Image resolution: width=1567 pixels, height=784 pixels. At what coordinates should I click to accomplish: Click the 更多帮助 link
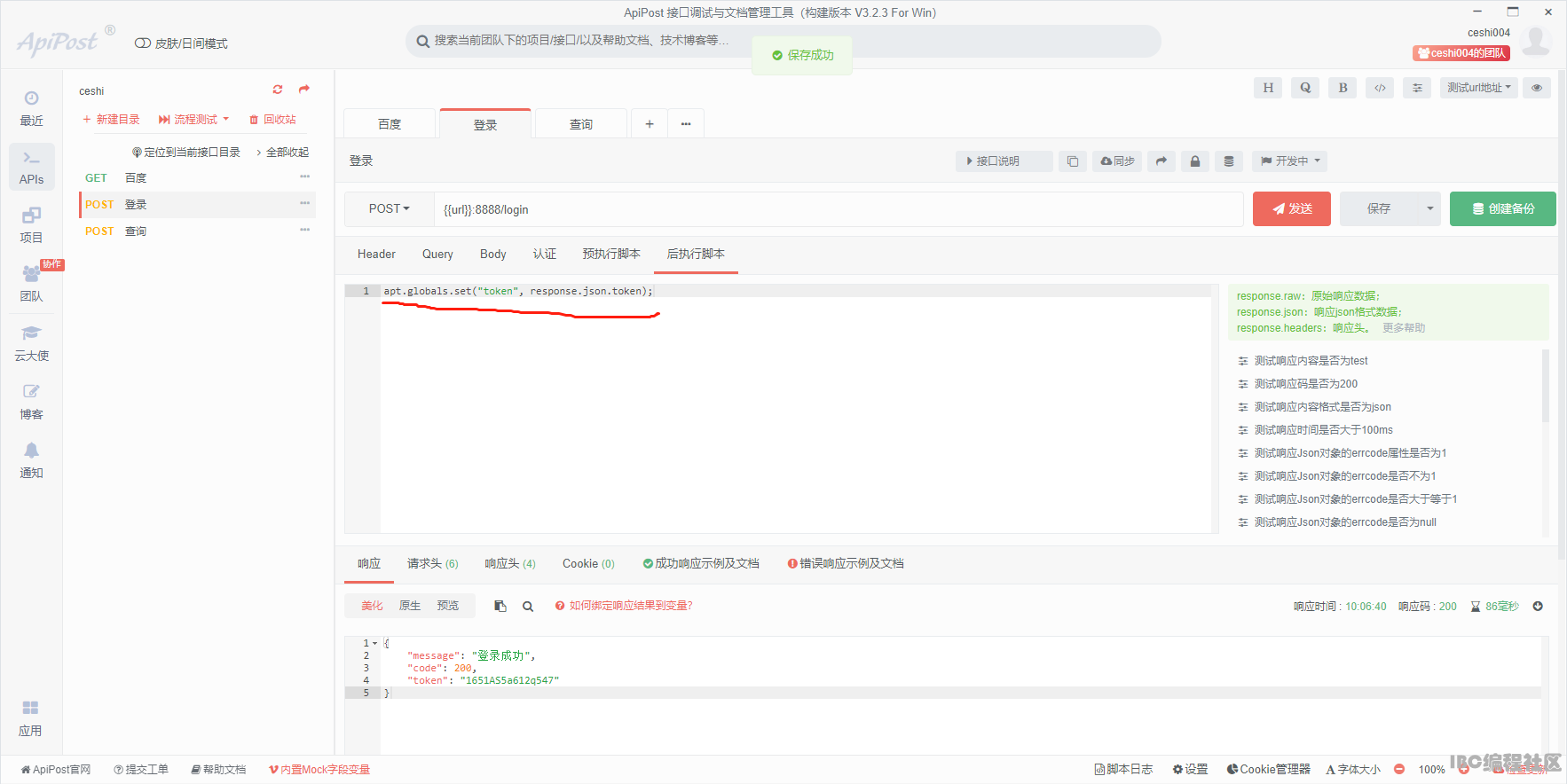point(1404,328)
